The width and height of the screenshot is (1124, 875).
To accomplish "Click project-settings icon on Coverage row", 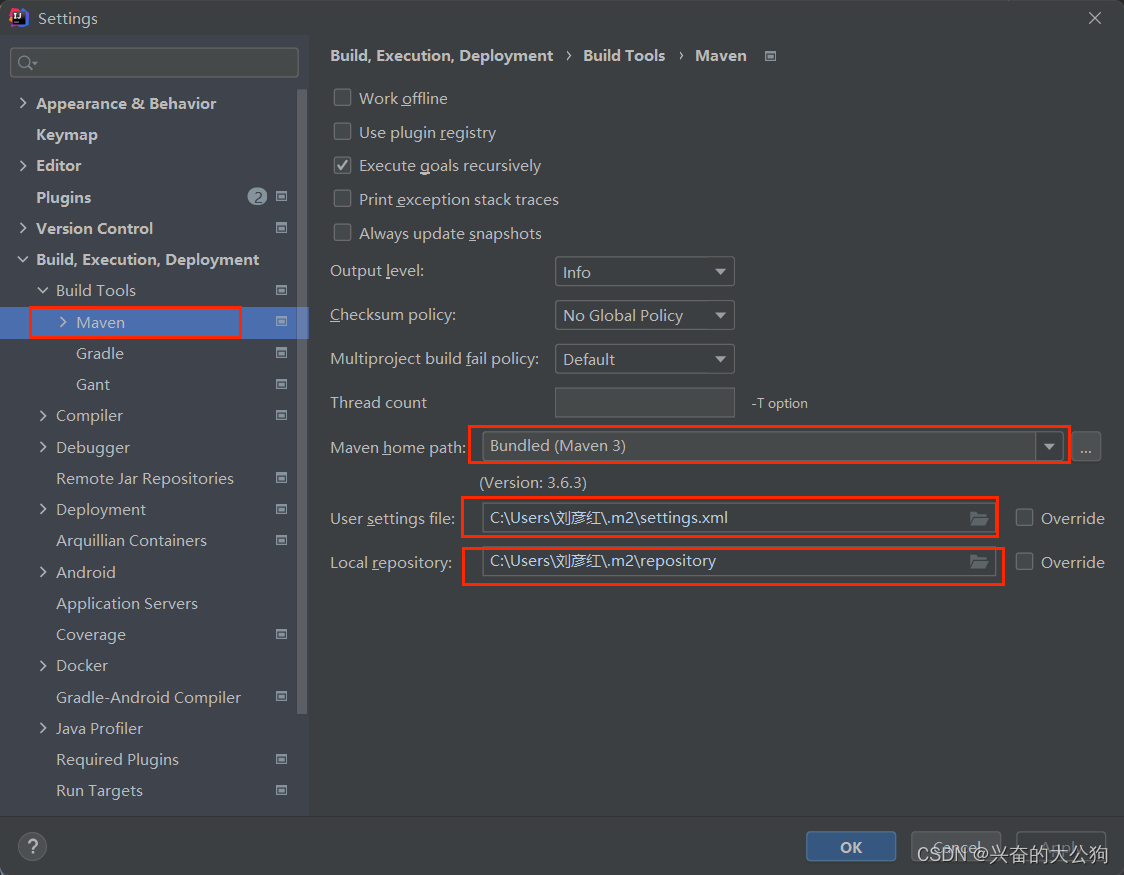I will click(x=282, y=634).
